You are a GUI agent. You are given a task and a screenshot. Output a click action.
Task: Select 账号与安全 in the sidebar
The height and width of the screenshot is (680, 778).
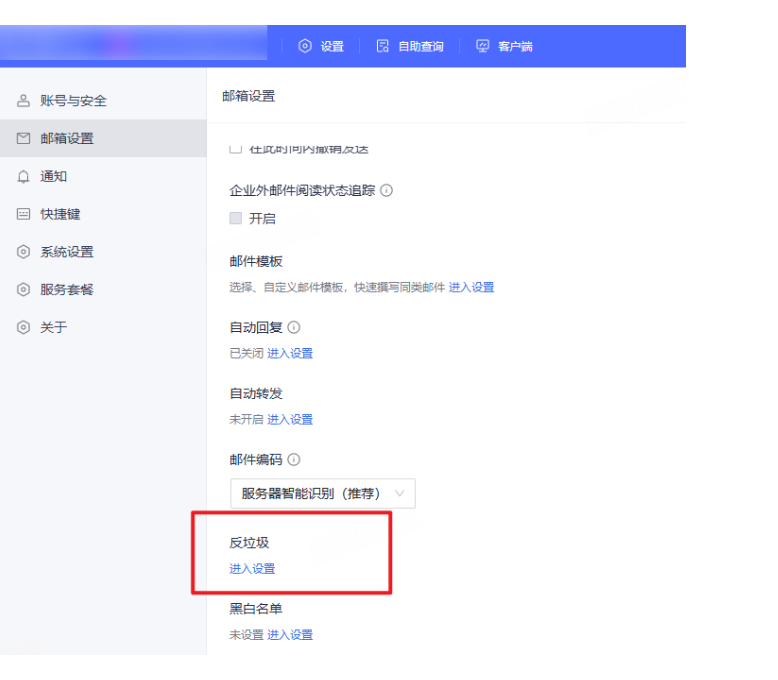[103, 100]
